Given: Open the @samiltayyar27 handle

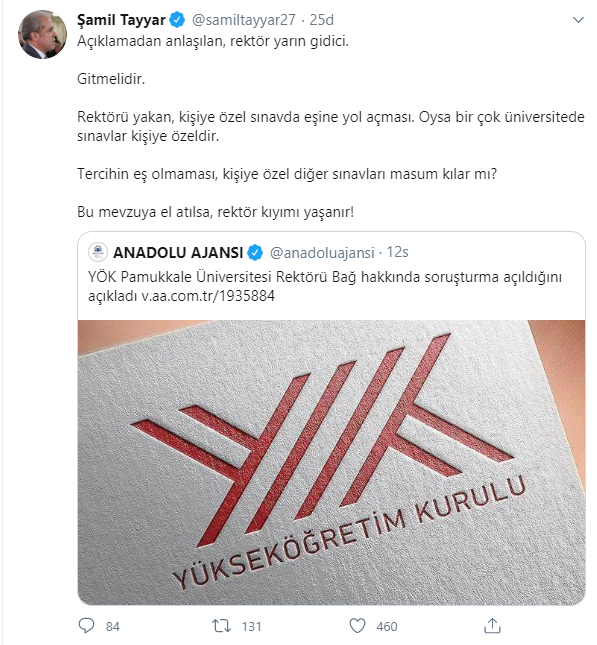Looking at the screenshot, I should 244,20.
